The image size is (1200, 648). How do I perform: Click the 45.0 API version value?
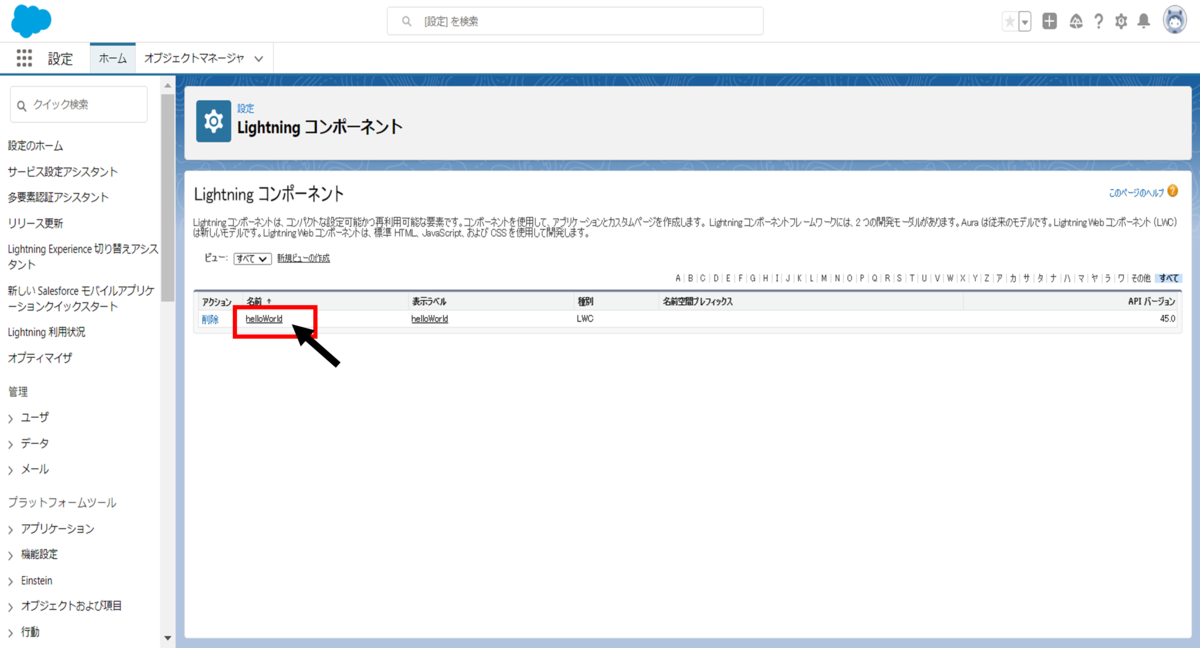pos(1167,319)
